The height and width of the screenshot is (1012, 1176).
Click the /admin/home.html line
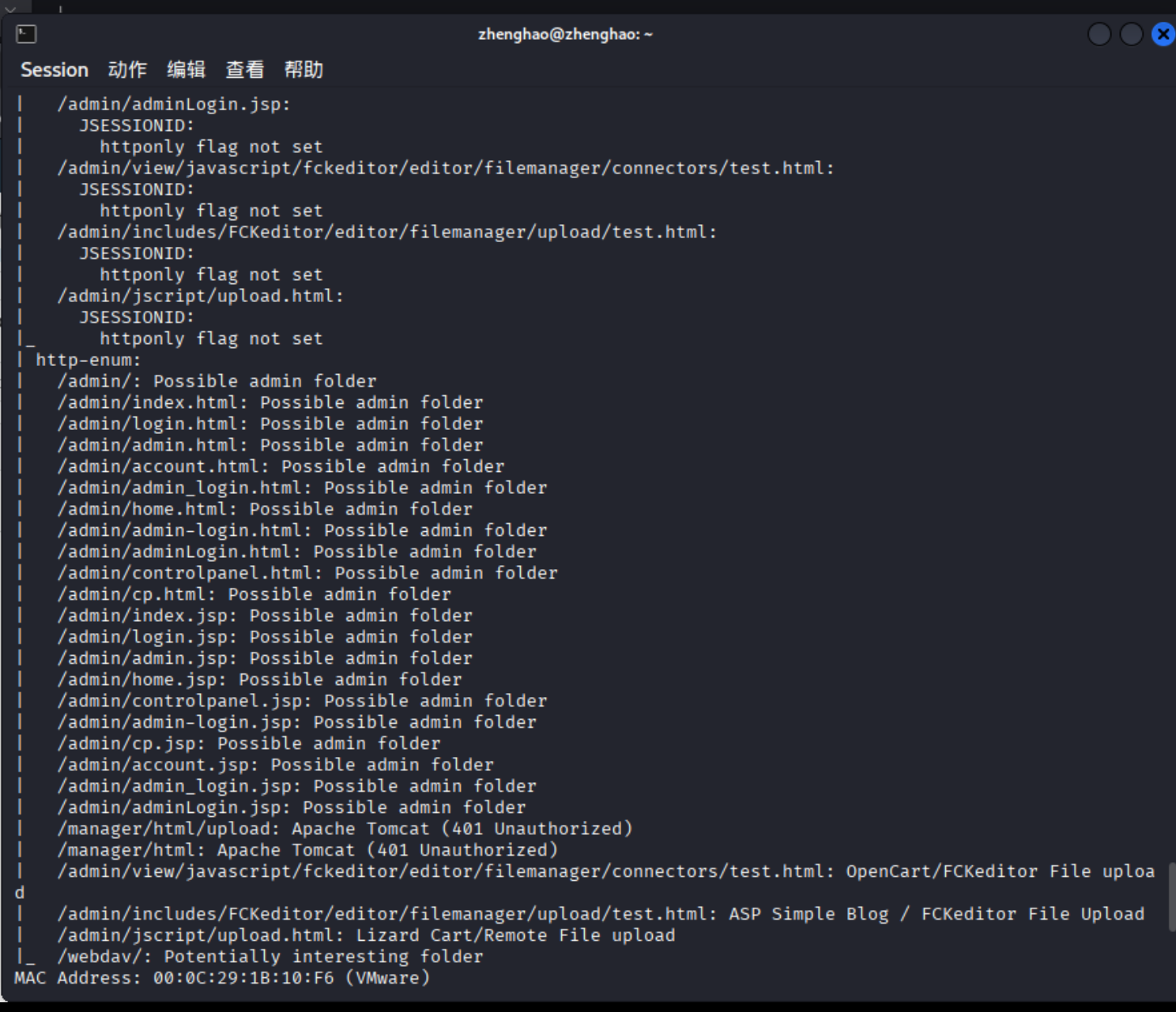click(265, 509)
